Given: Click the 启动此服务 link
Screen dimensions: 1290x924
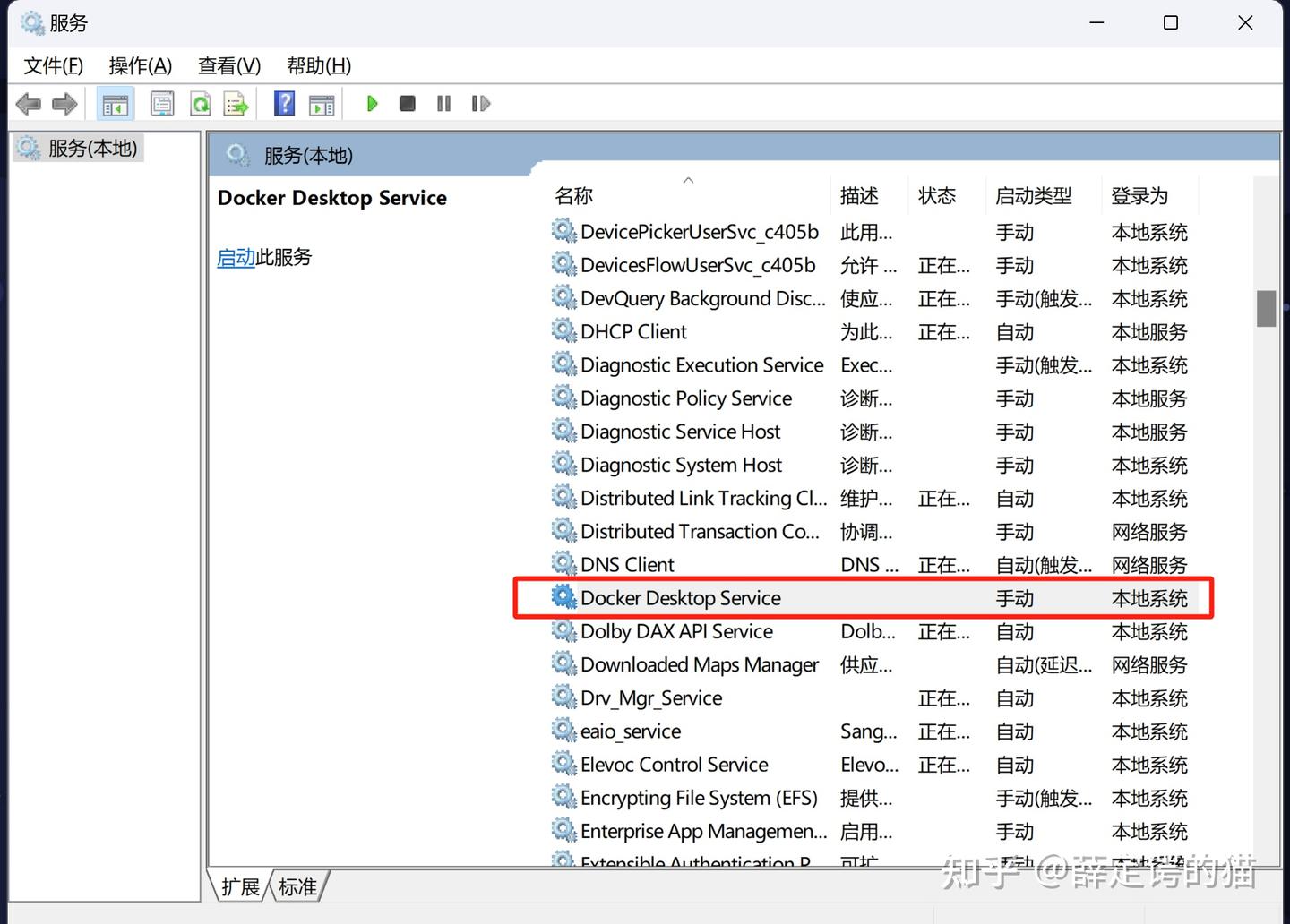Looking at the screenshot, I should point(236,257).
